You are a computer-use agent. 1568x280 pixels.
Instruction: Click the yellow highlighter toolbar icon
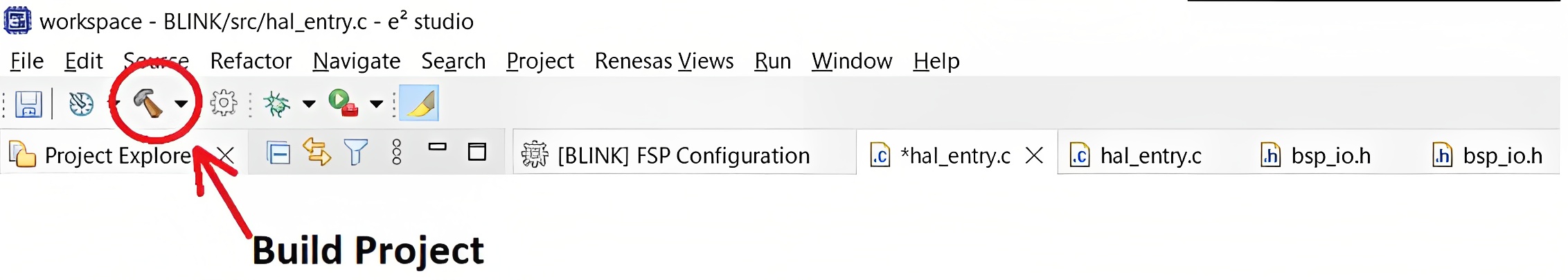click(419, 103)
